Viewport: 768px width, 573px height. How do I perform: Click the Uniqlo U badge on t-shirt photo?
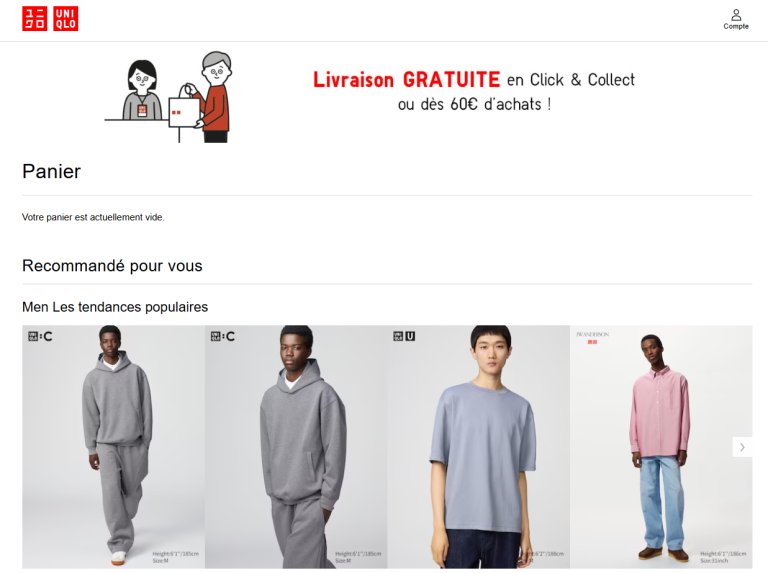pyautogui.click(x=404, y=336)
